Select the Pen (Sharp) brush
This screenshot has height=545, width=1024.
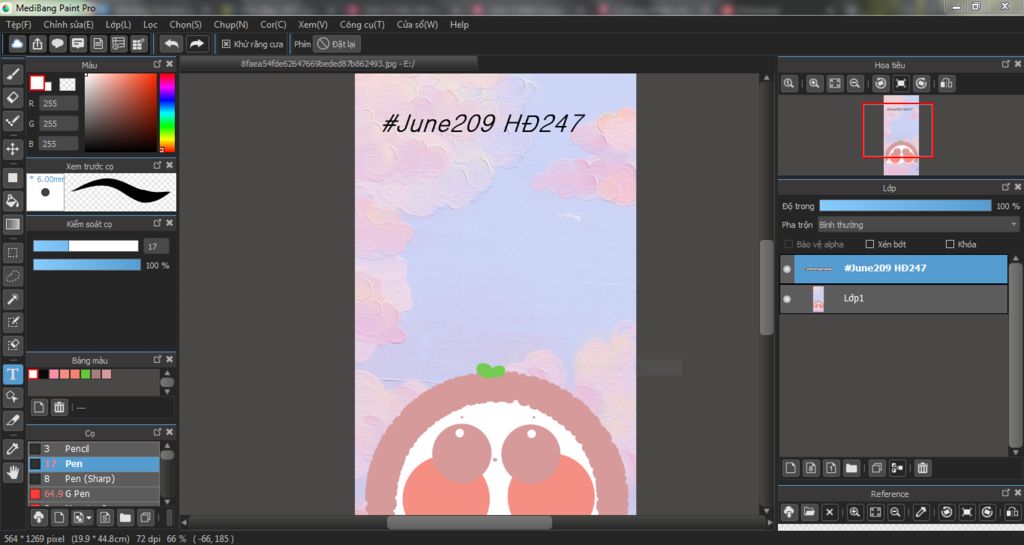pyautogui.click(x=93, y=478)
